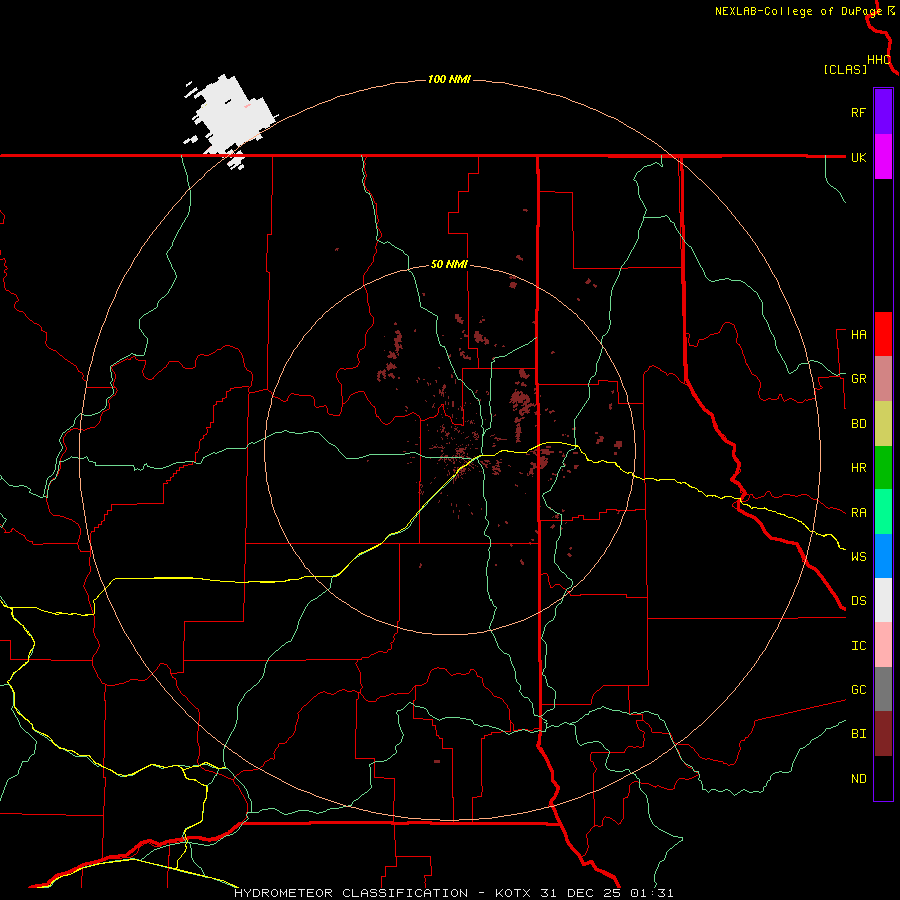This screenshot has width=900, height=900.
Task: Click the HA red legend swatch
Action: click(883, 334)
